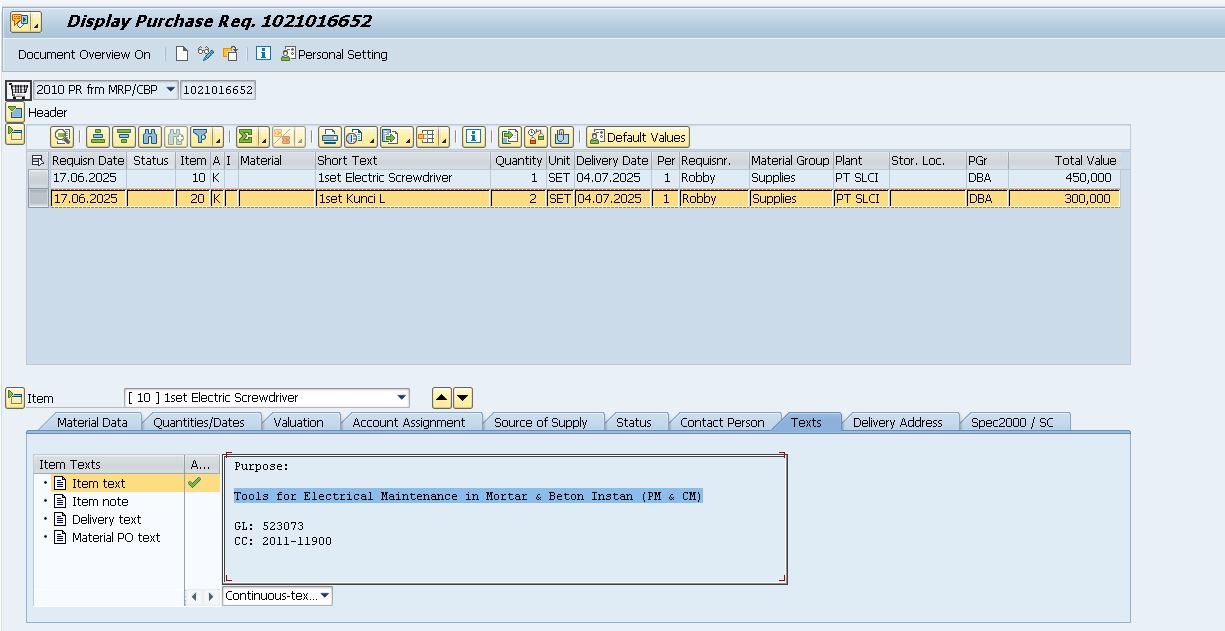Click the Total sigma icon

point(246,137)
